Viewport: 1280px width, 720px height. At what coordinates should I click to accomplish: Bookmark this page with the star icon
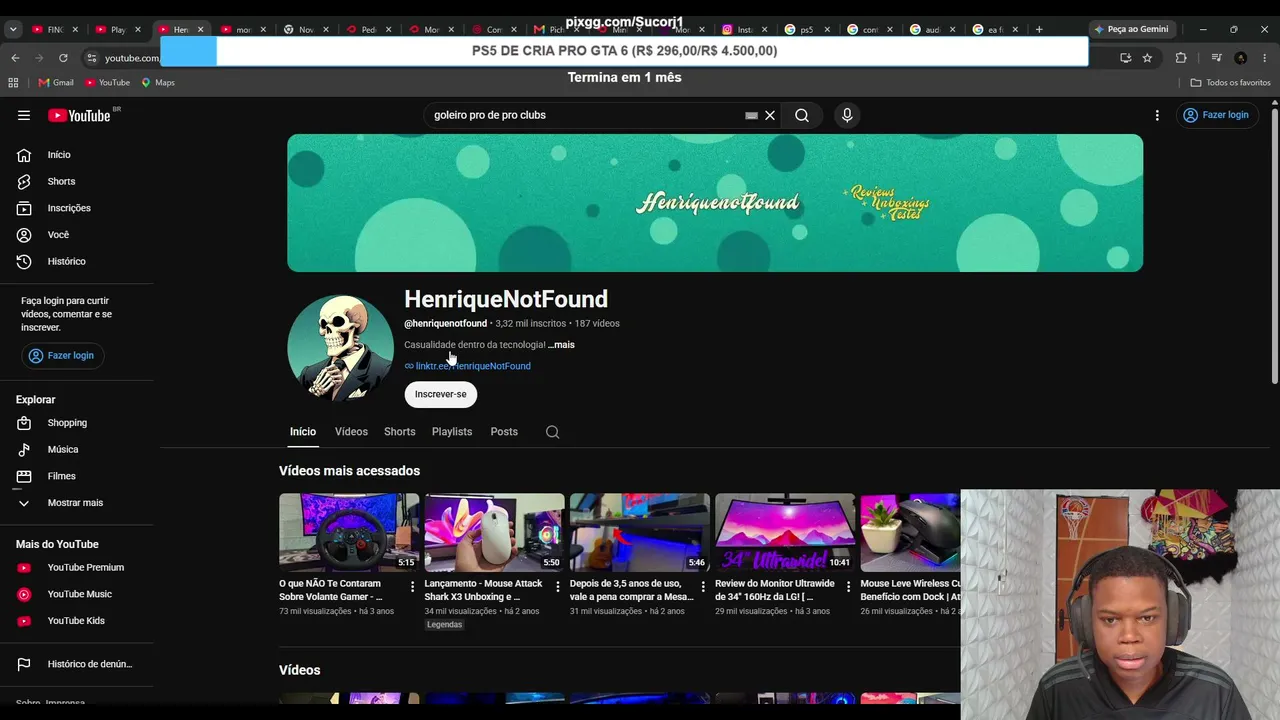tap(1147, 58)
